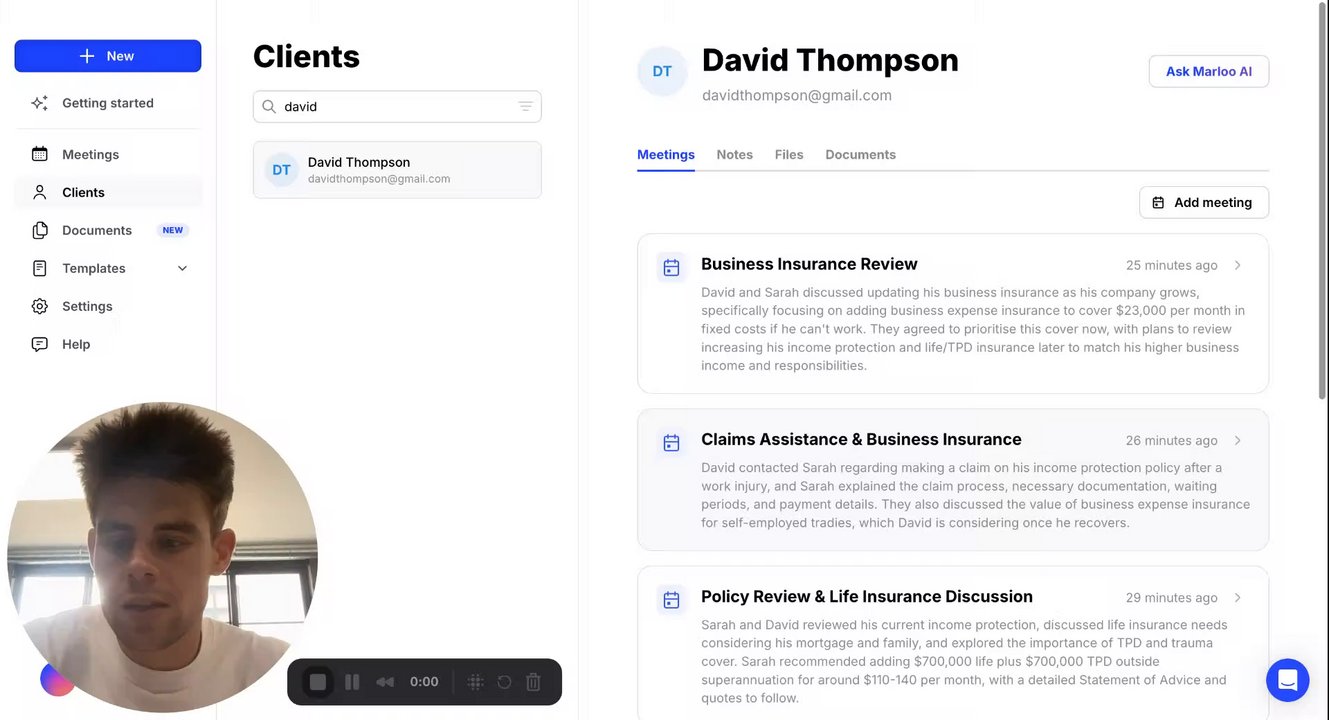Click the search magnifier icon in Clients

[269, 106]
